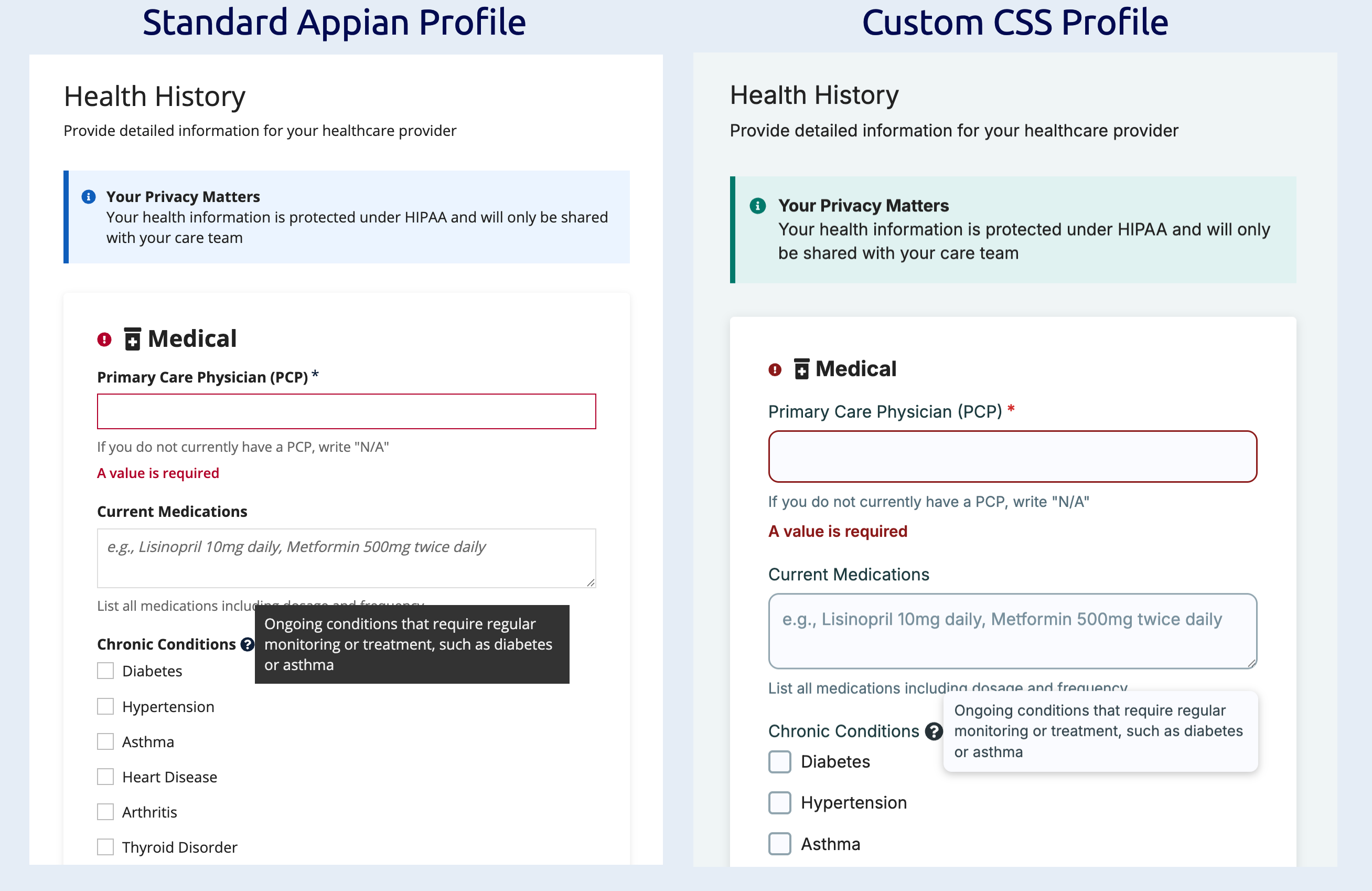Click Standard 'Provide detailed information' subtitle
This screenshot has width=1372, height=891.
point(260,131)
